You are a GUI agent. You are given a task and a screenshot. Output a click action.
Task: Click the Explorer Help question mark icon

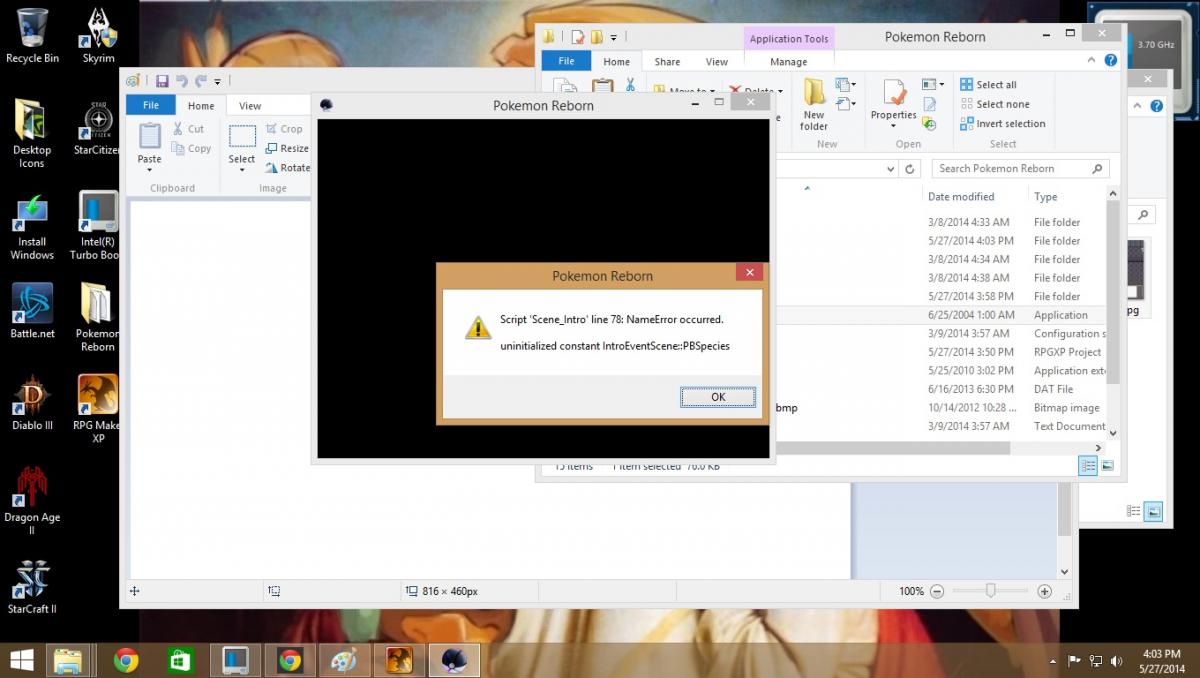1110,61
